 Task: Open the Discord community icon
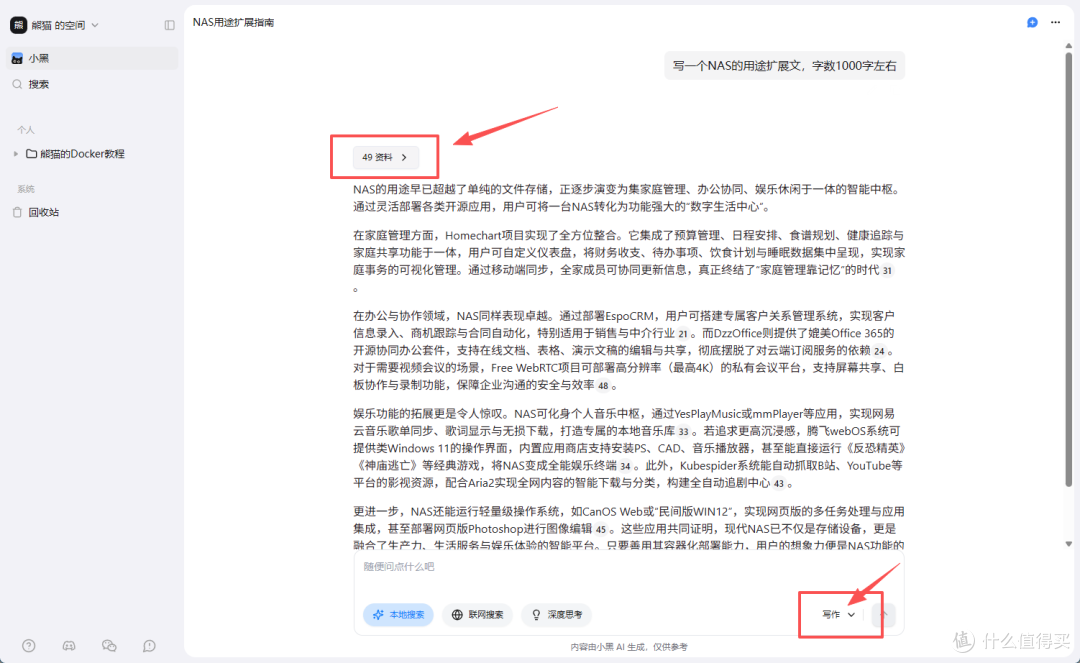coord(69,646)
